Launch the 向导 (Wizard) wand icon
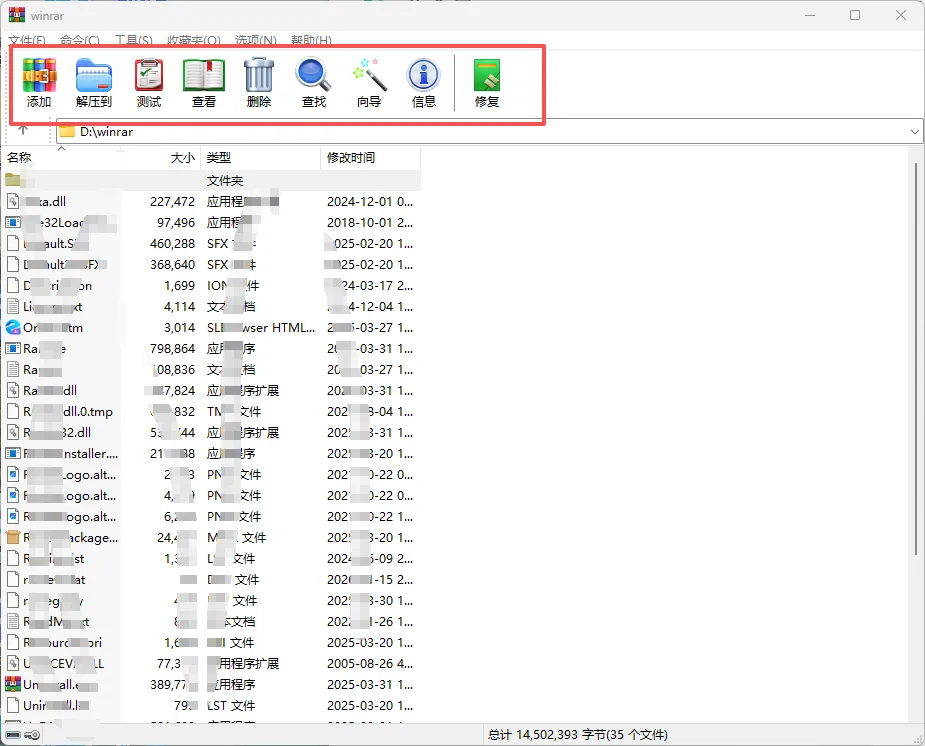Screen dimensions: 925x746 (x=369, y=83)
